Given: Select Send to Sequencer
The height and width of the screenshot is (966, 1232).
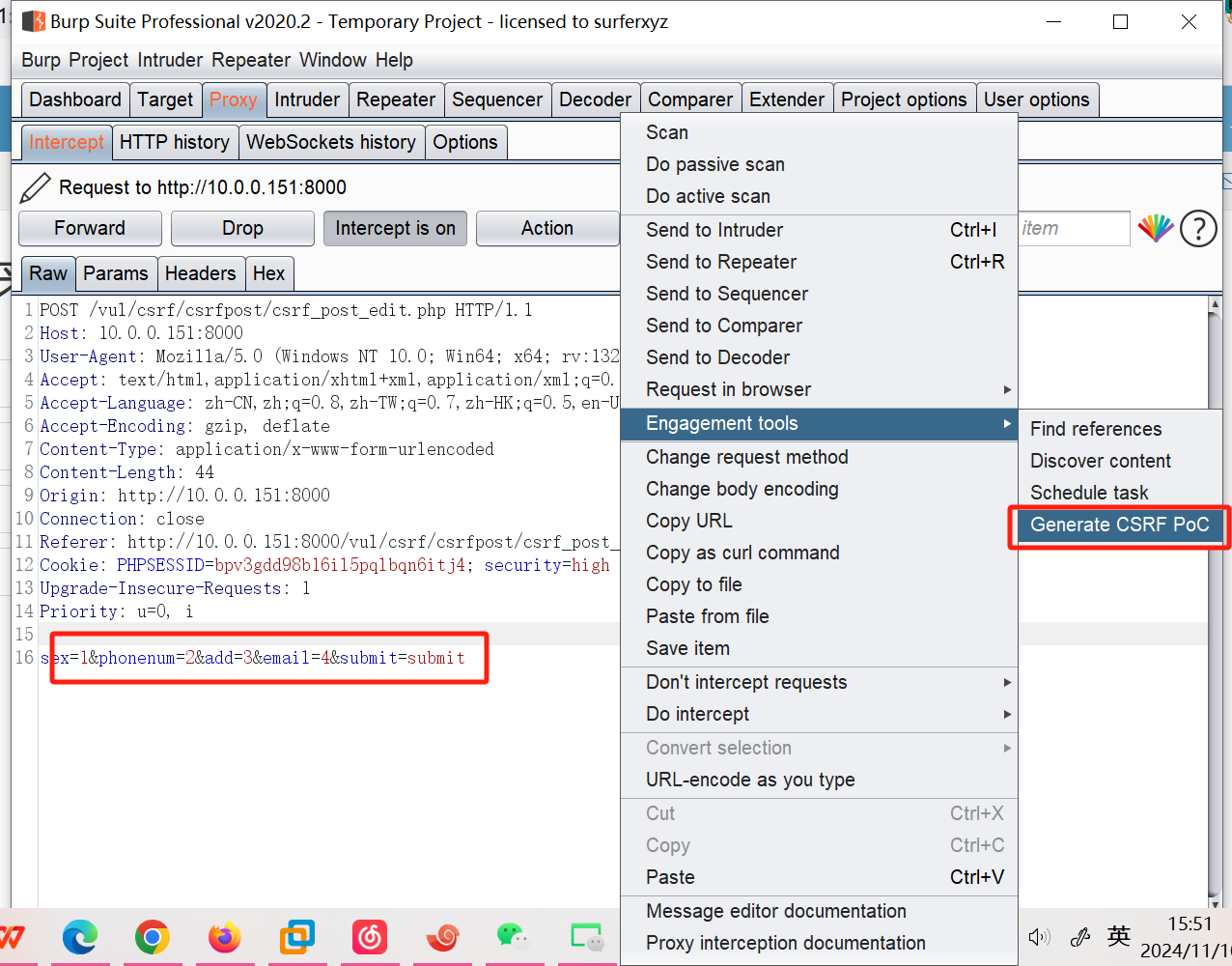Looking at the screenshot, I should click(x=819, y=294).
